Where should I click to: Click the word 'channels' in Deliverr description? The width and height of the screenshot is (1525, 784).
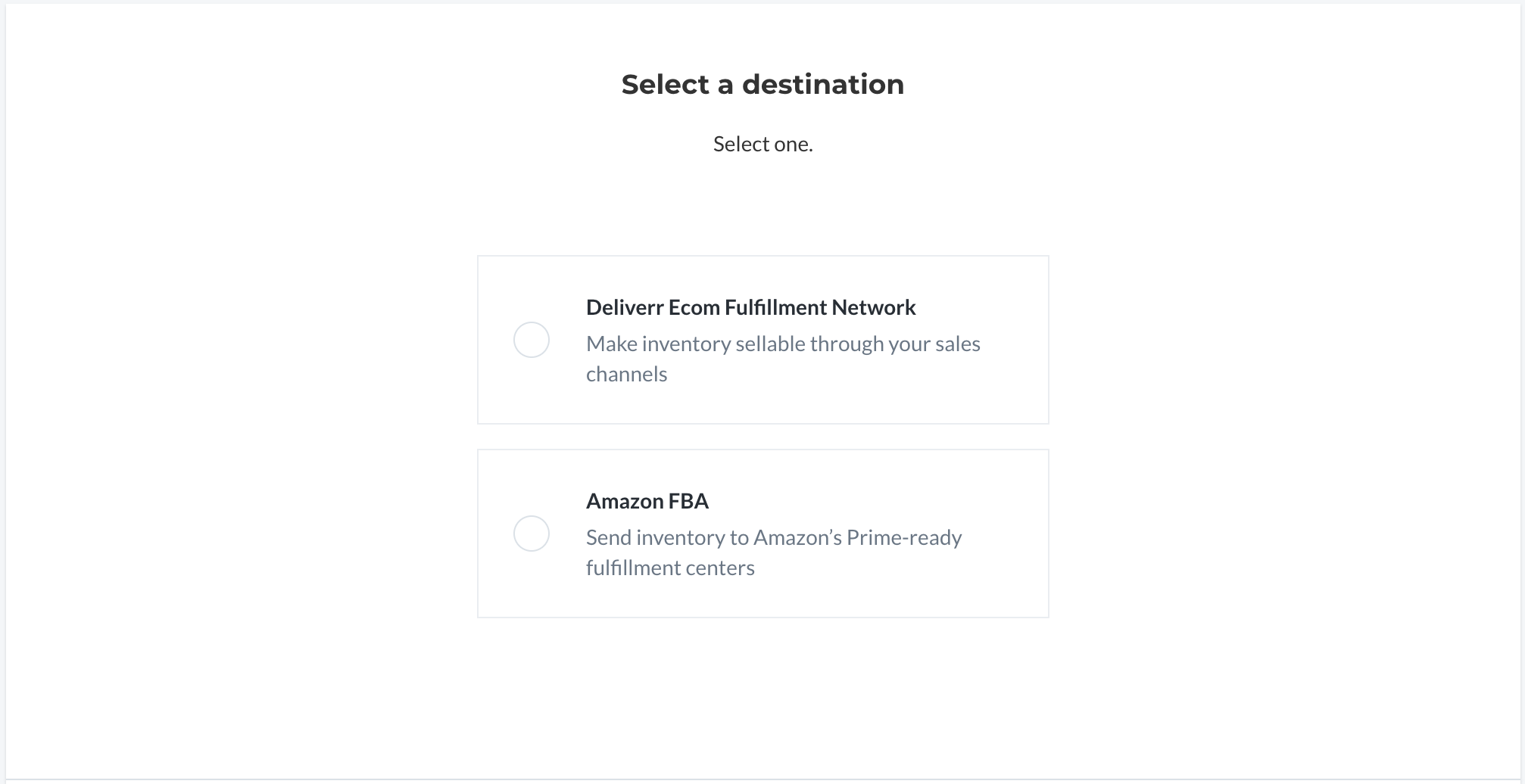627,374
